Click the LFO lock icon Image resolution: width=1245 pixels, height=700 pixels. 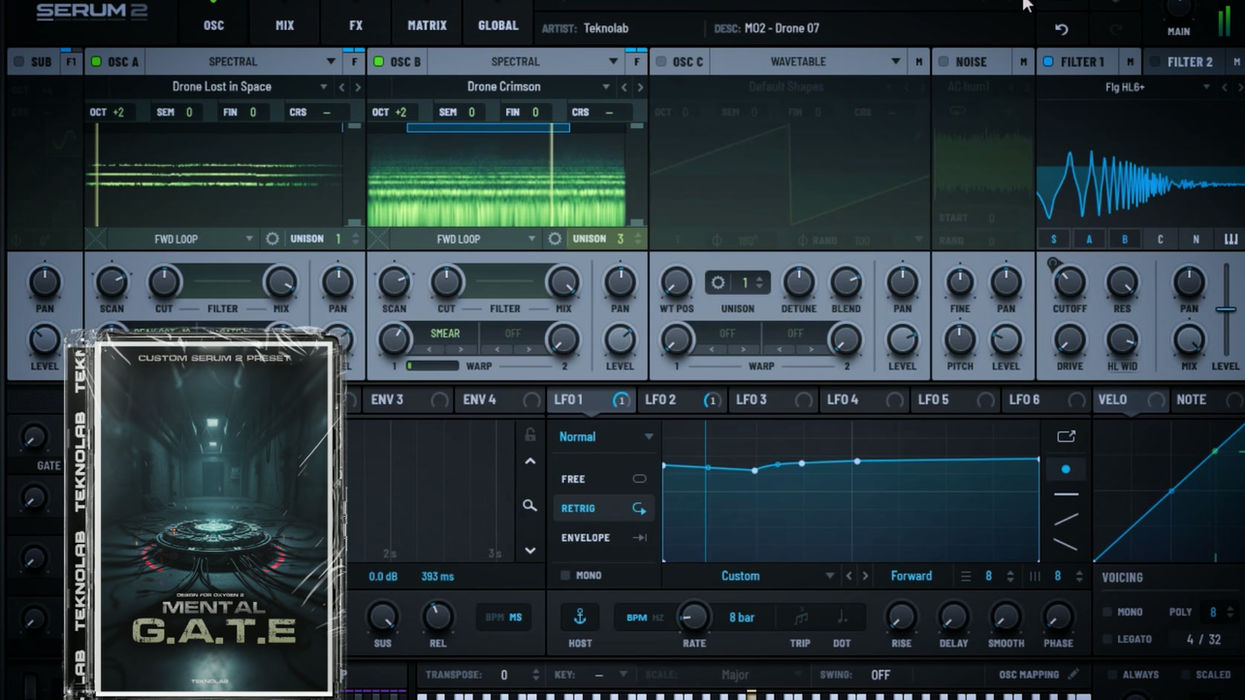click(x=530, y=434)
